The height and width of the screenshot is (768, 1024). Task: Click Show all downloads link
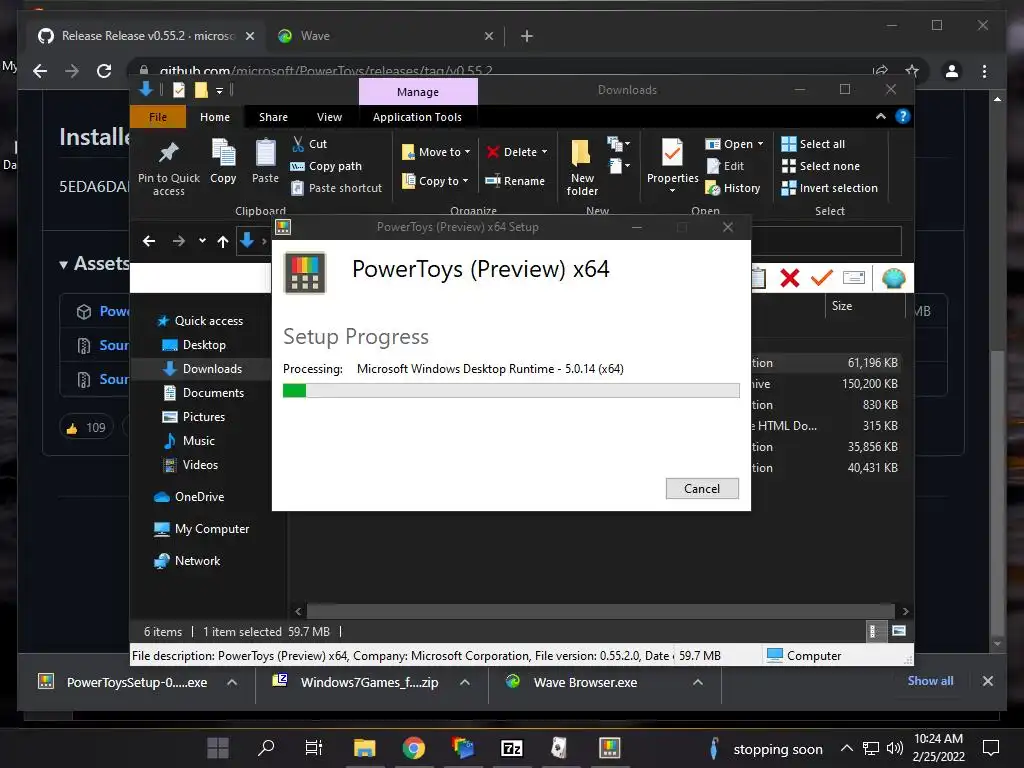click(930, 680)
